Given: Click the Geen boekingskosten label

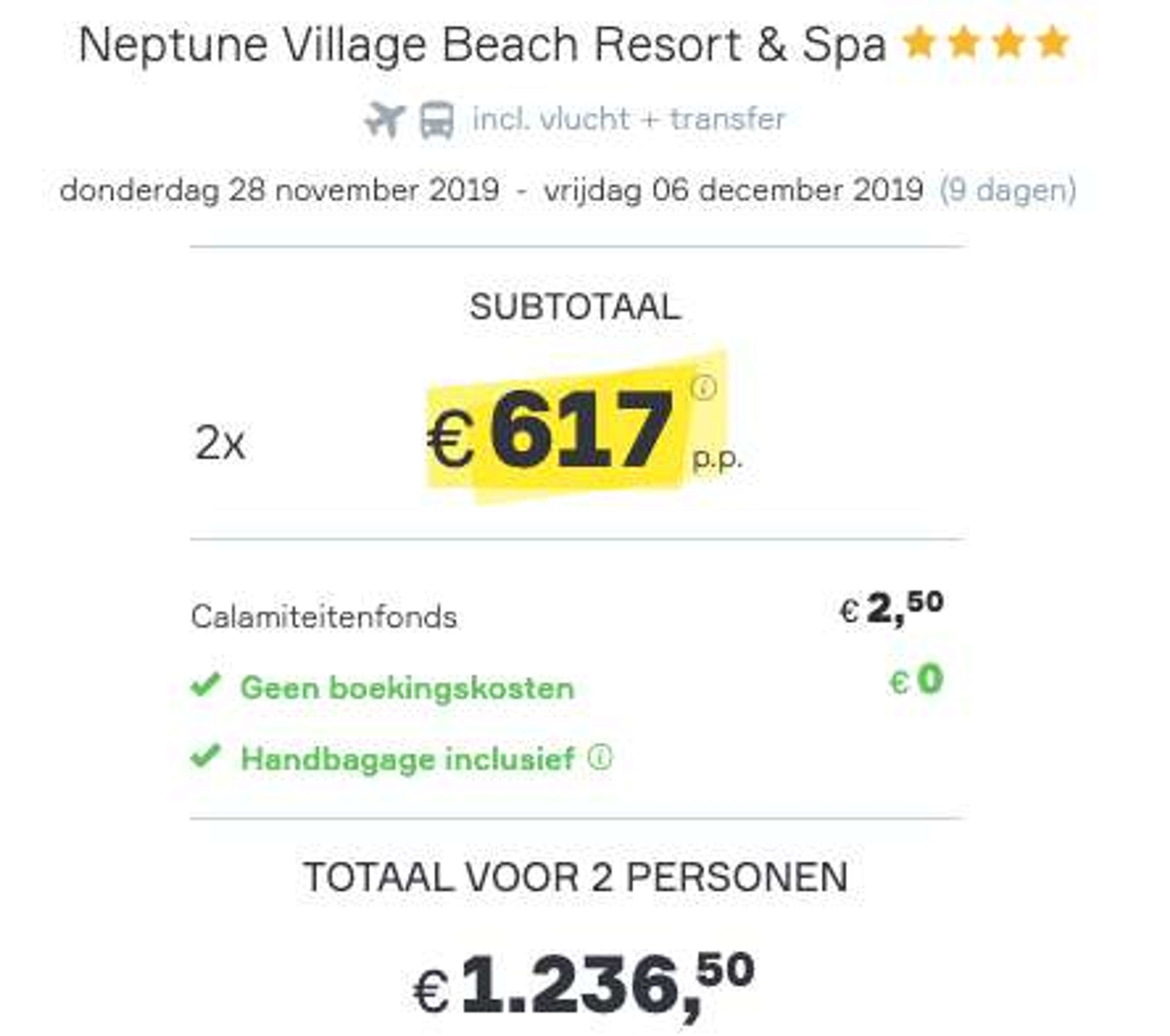Looking at the screenshot, I should (x=407, y=687).
